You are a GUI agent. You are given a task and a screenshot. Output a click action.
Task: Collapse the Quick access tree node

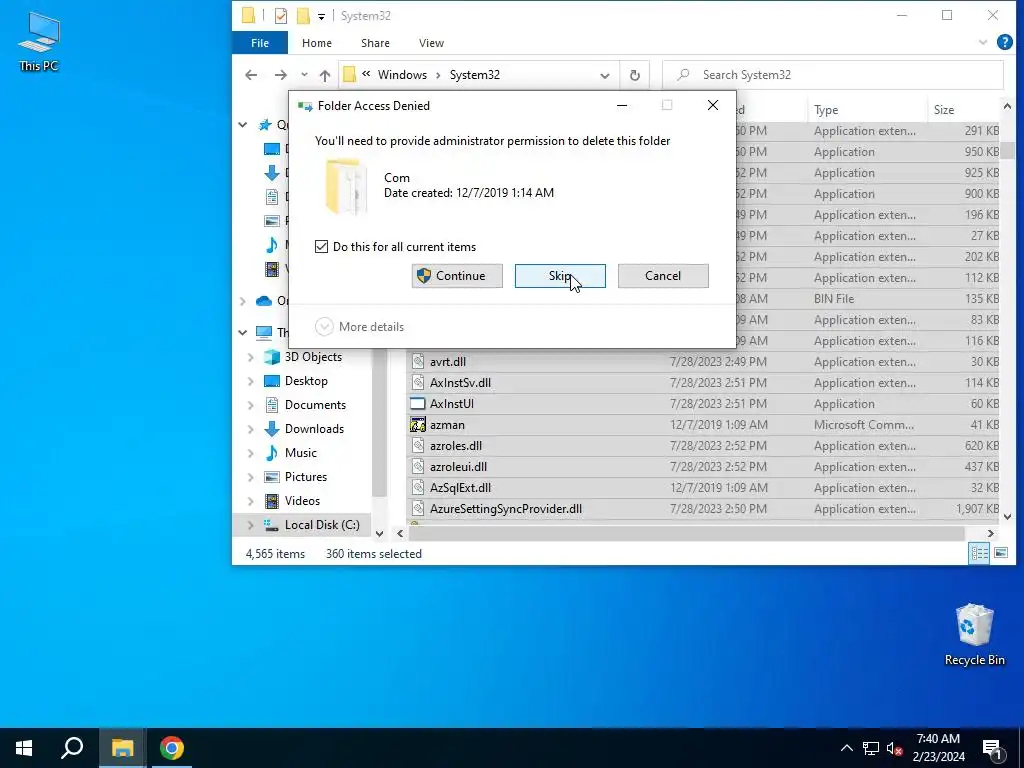click(x=243, y=125)
